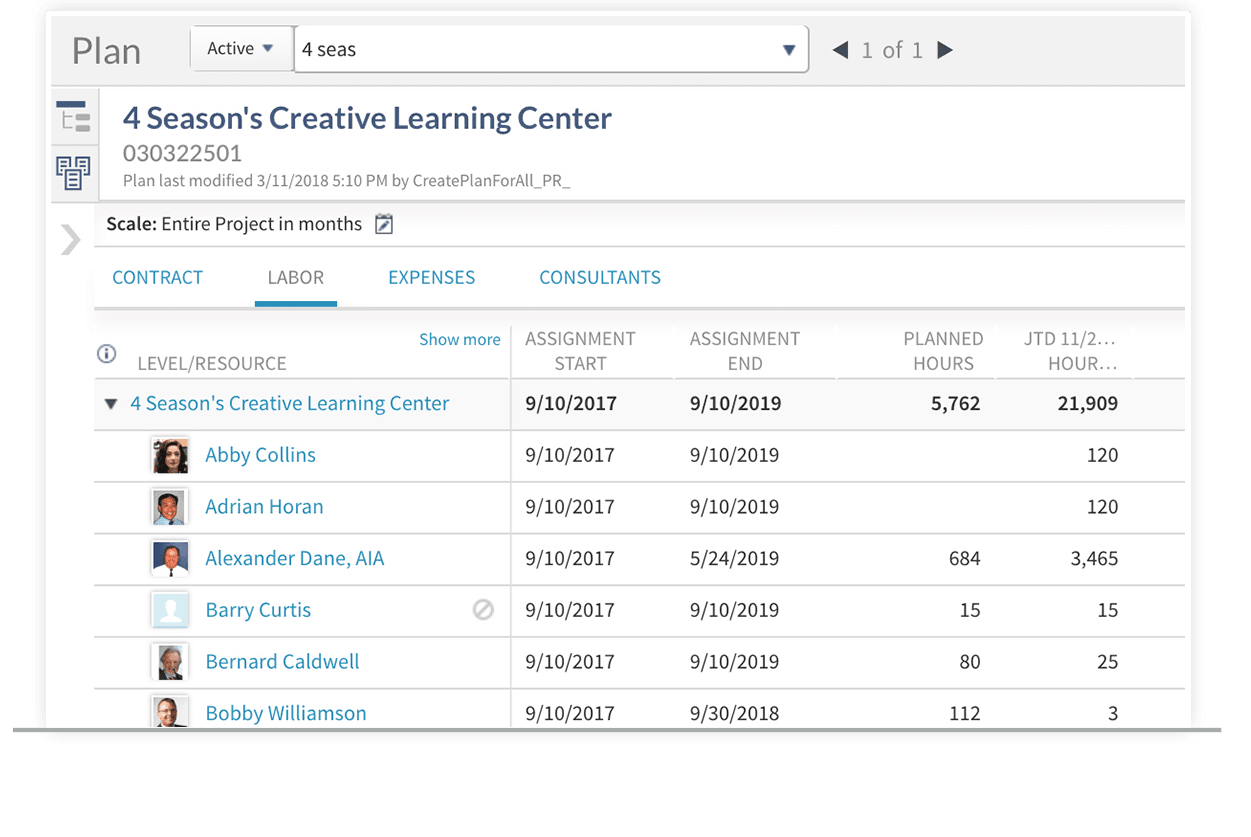Select the CONTRACT tab
Image resolution: width=1251 pixels, height=837 pixels.
[157, 277]
